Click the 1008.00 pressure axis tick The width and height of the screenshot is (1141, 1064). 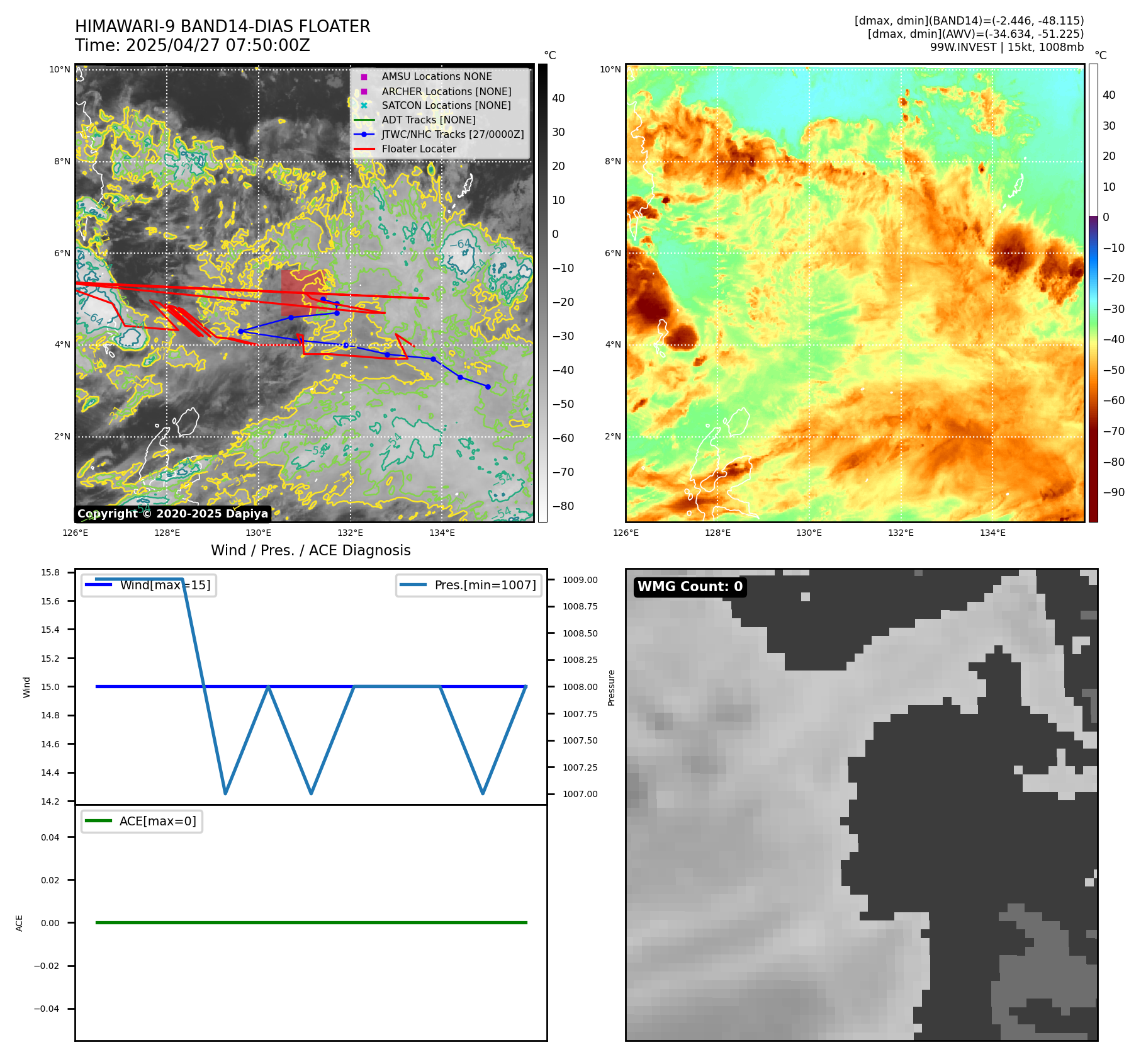point(580,687)
